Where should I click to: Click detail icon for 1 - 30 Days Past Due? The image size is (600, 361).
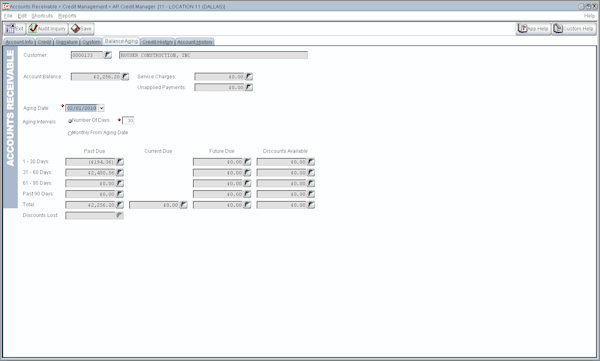120,162
